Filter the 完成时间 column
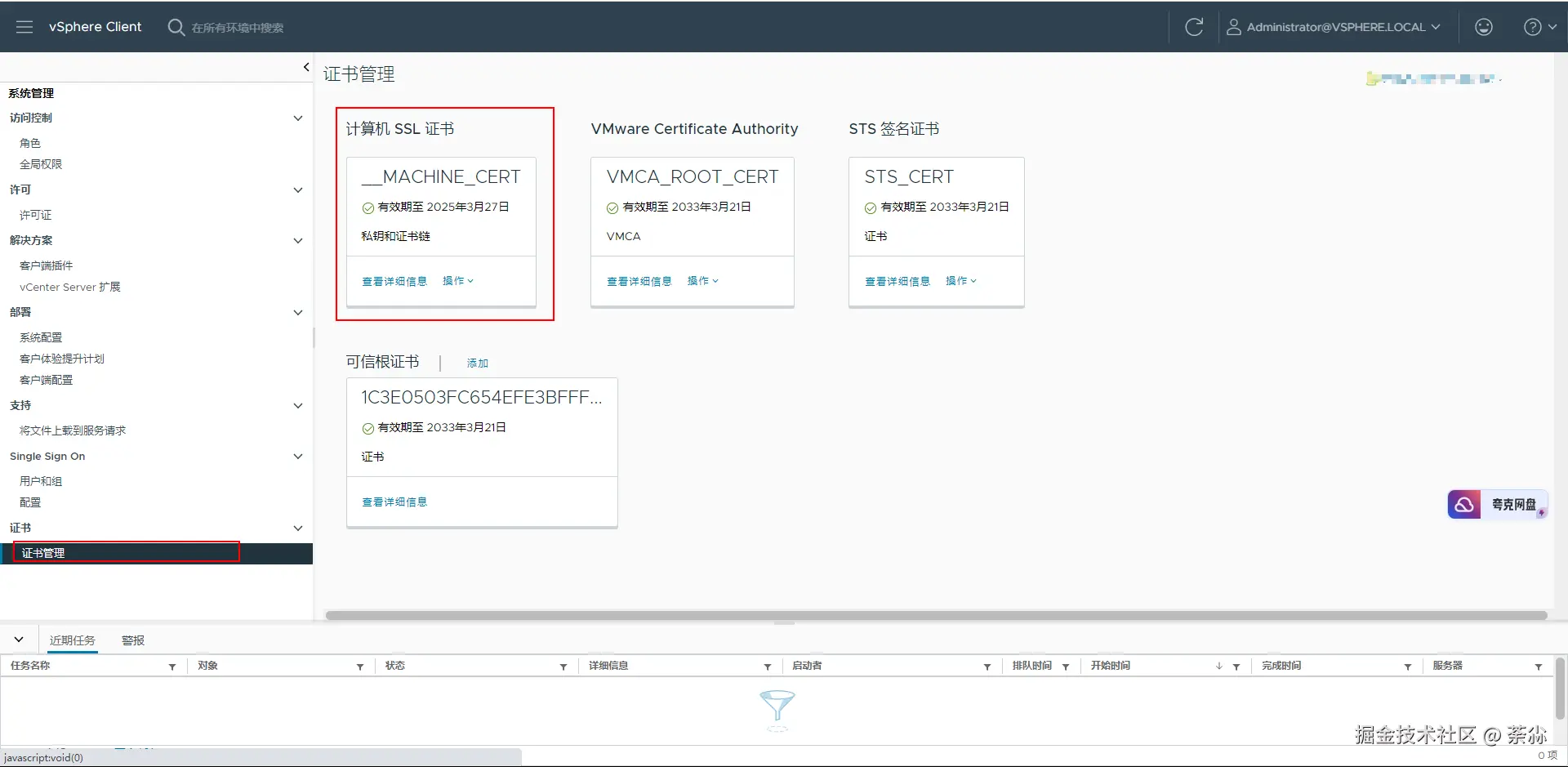Viewport: 1568px width, 767px height. pyautogui.click(x=1408, y=667)
